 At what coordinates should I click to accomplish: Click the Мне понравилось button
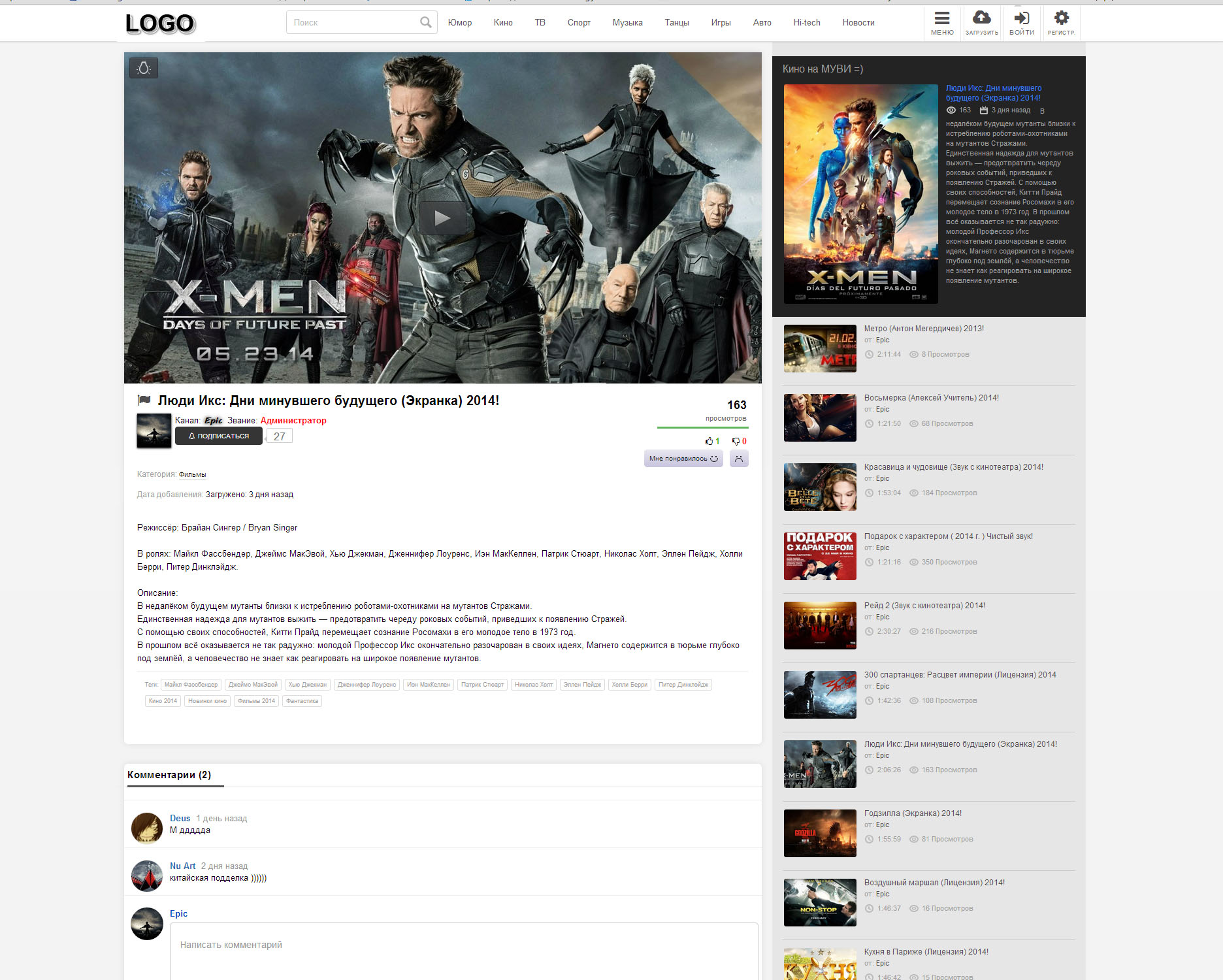683,459
